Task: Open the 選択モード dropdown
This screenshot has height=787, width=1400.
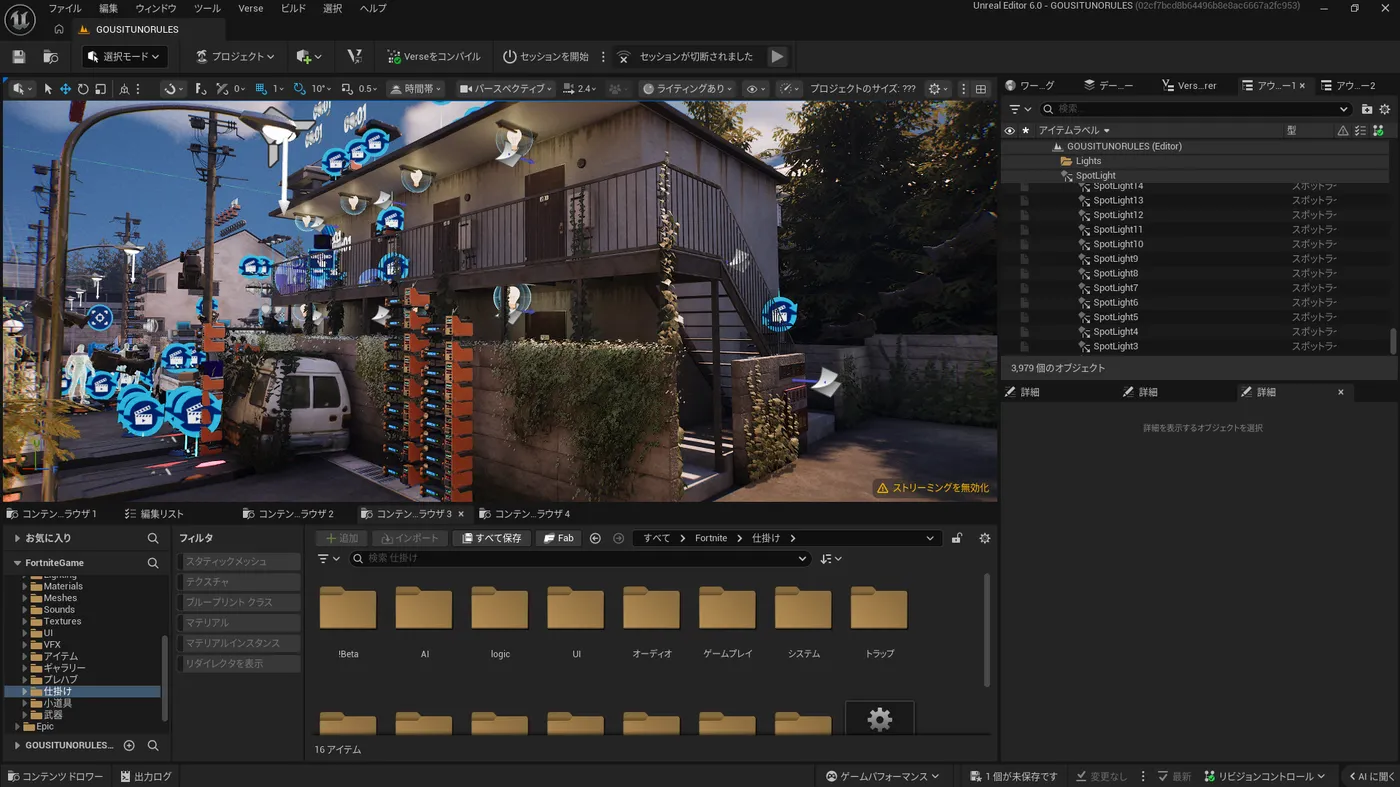Action: click(125, 57)
